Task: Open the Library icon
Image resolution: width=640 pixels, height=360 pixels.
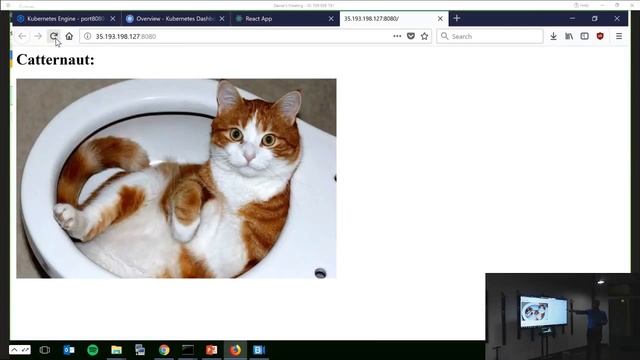Action: click(x=569, y=36)
